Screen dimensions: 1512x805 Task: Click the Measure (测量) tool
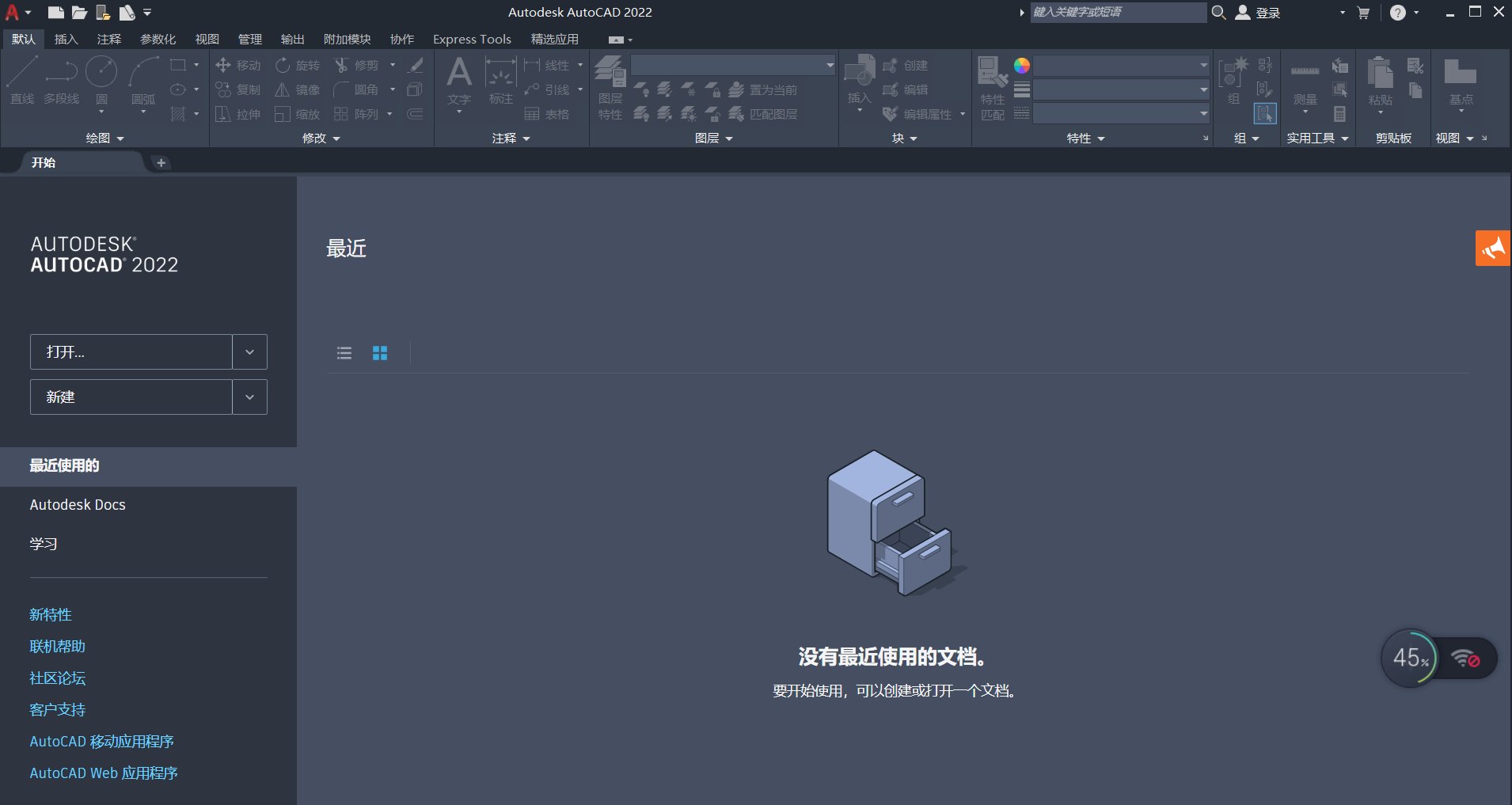pos(1305,82)
